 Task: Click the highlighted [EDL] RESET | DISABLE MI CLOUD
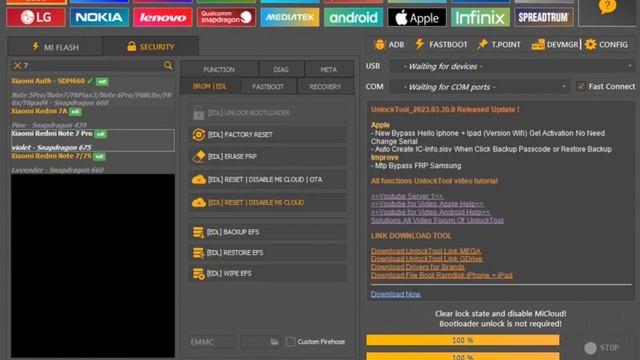(x=267, y=202)
